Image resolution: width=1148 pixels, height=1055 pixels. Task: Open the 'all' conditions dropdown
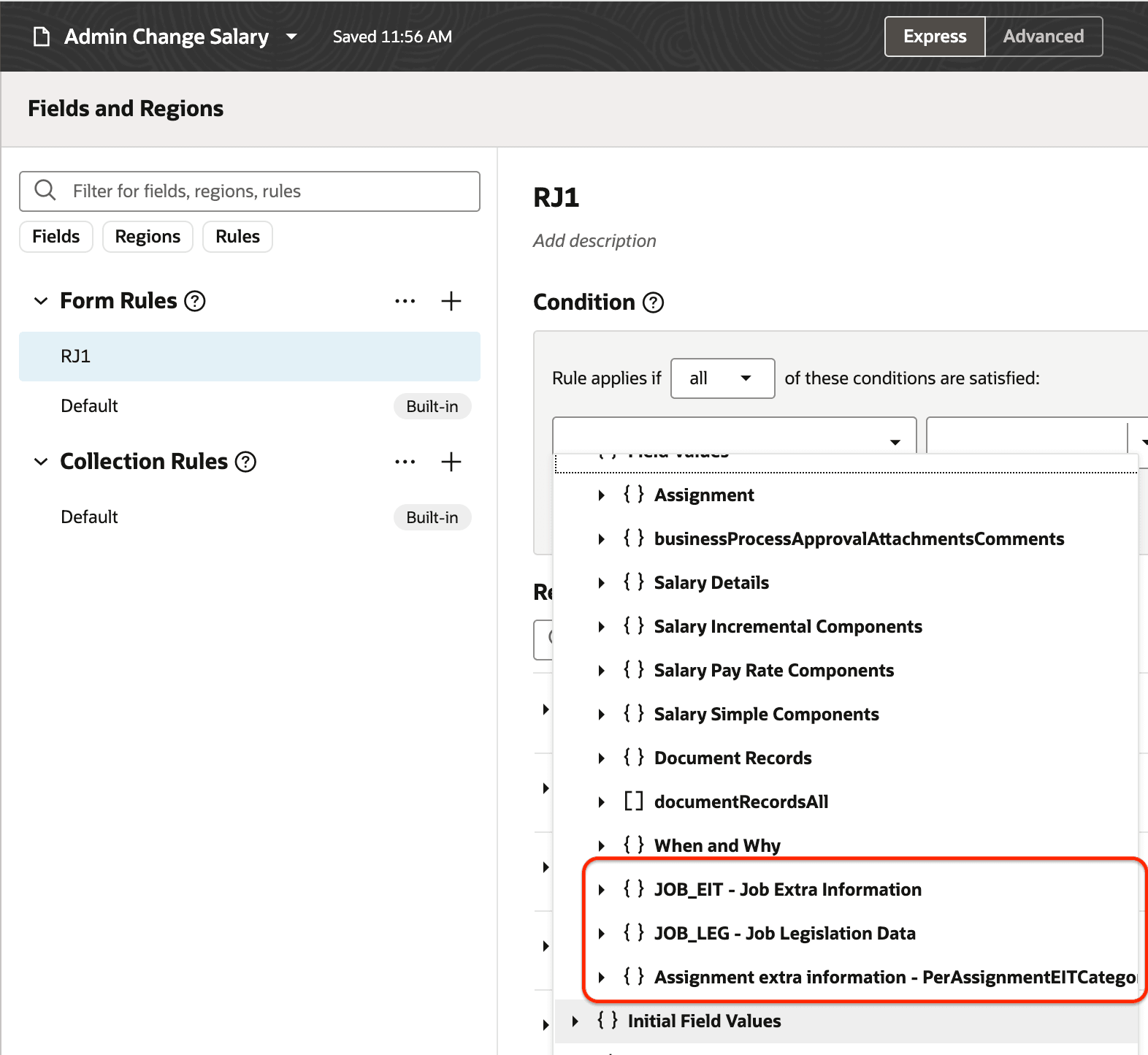(723, 378)
